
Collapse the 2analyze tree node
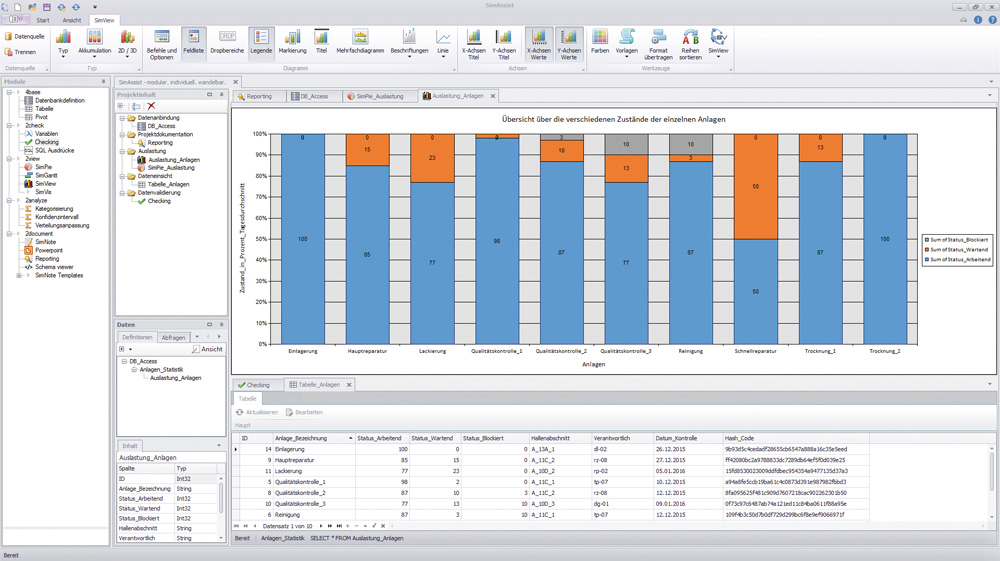coord(8,200)
